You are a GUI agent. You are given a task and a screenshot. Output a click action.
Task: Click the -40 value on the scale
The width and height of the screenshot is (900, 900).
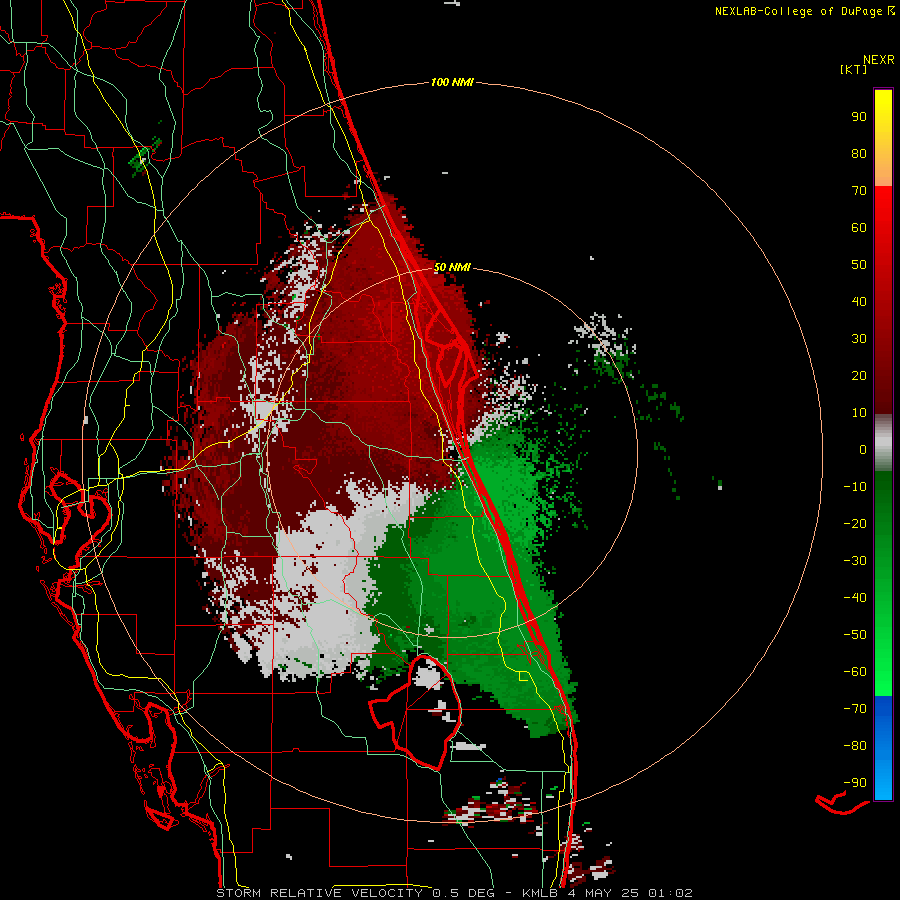click(x=855, y=598)
